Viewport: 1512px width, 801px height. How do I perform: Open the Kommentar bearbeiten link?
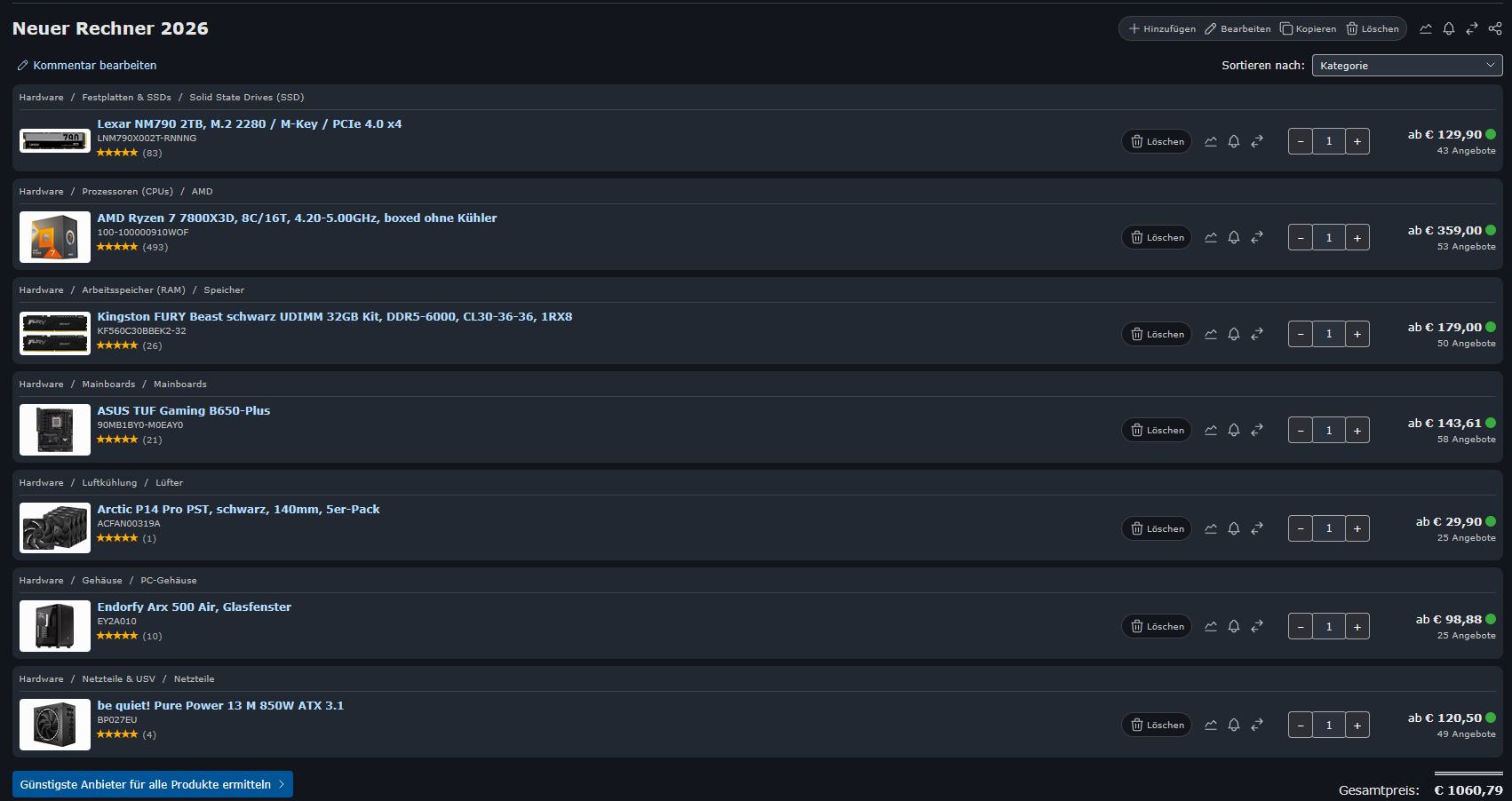click(87, 66)
